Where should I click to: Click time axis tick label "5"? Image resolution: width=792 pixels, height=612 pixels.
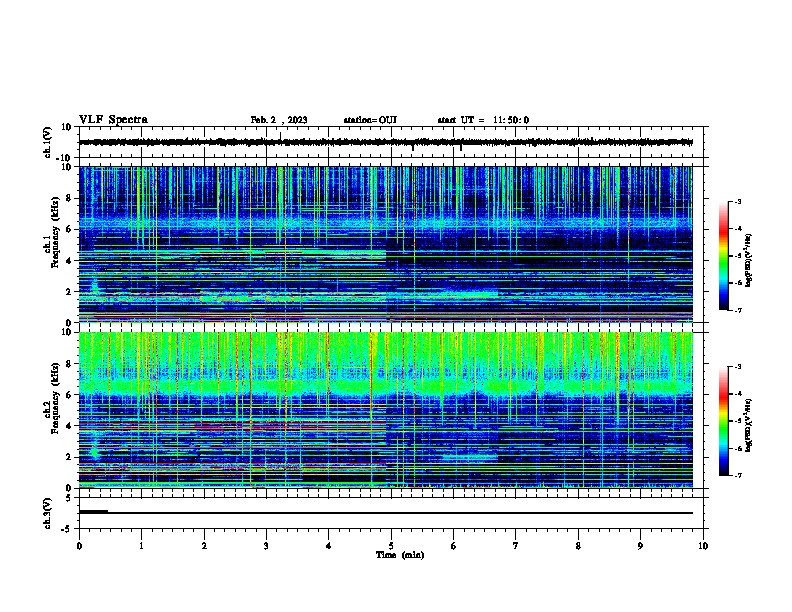(x=391, y=546)
